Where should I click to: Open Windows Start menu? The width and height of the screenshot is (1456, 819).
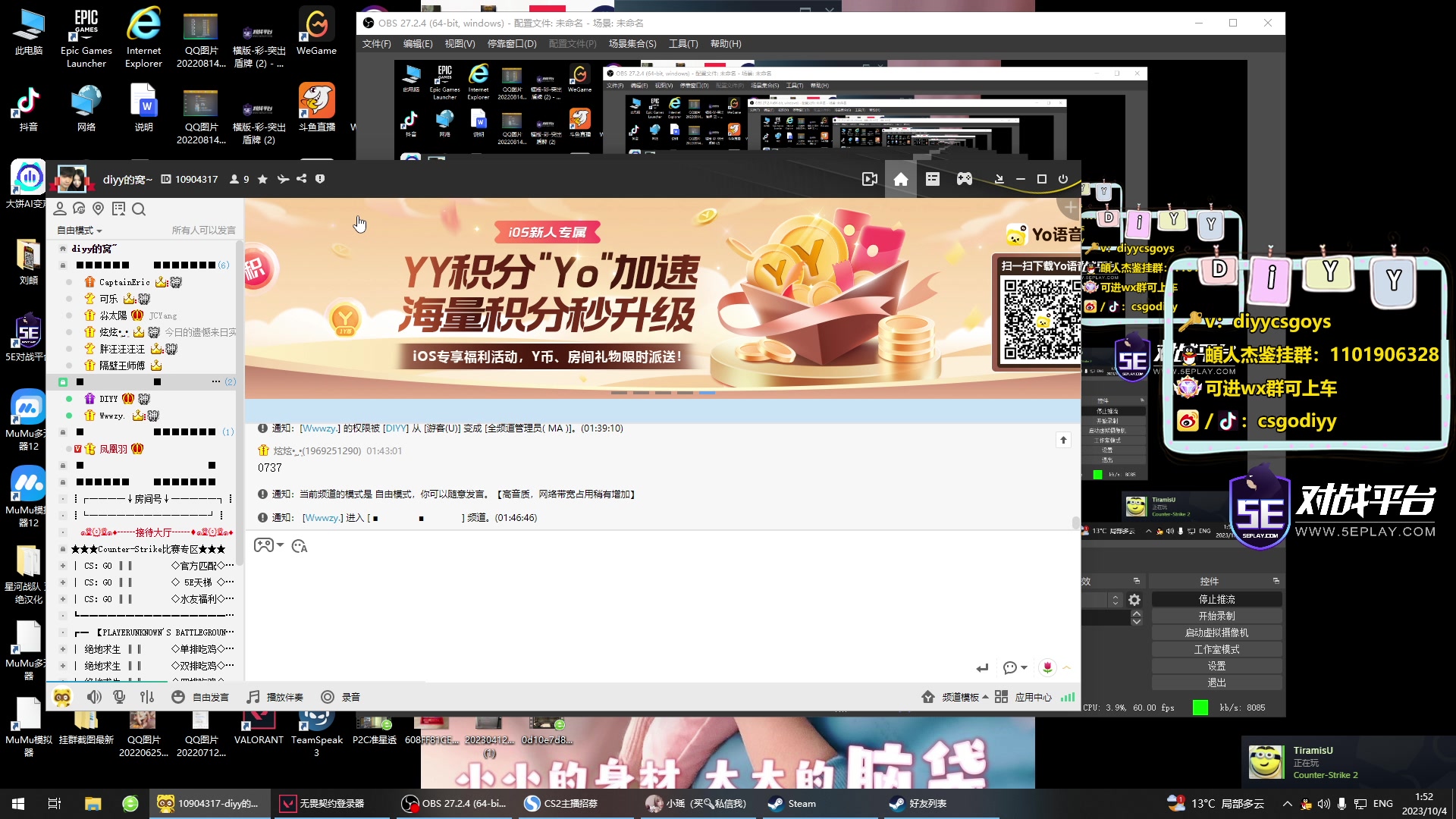pyautogui.click(x=18, y=804)
